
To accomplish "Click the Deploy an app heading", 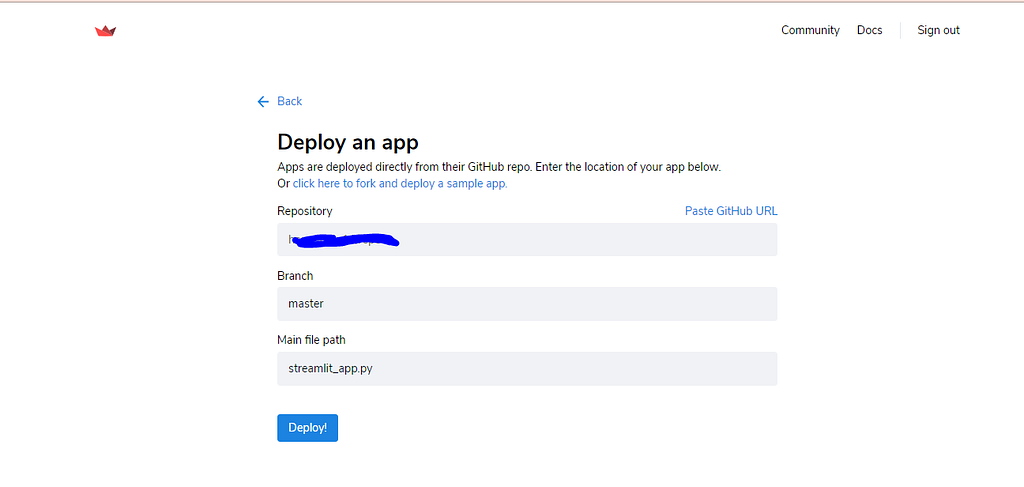I will (x=347, y=142).
